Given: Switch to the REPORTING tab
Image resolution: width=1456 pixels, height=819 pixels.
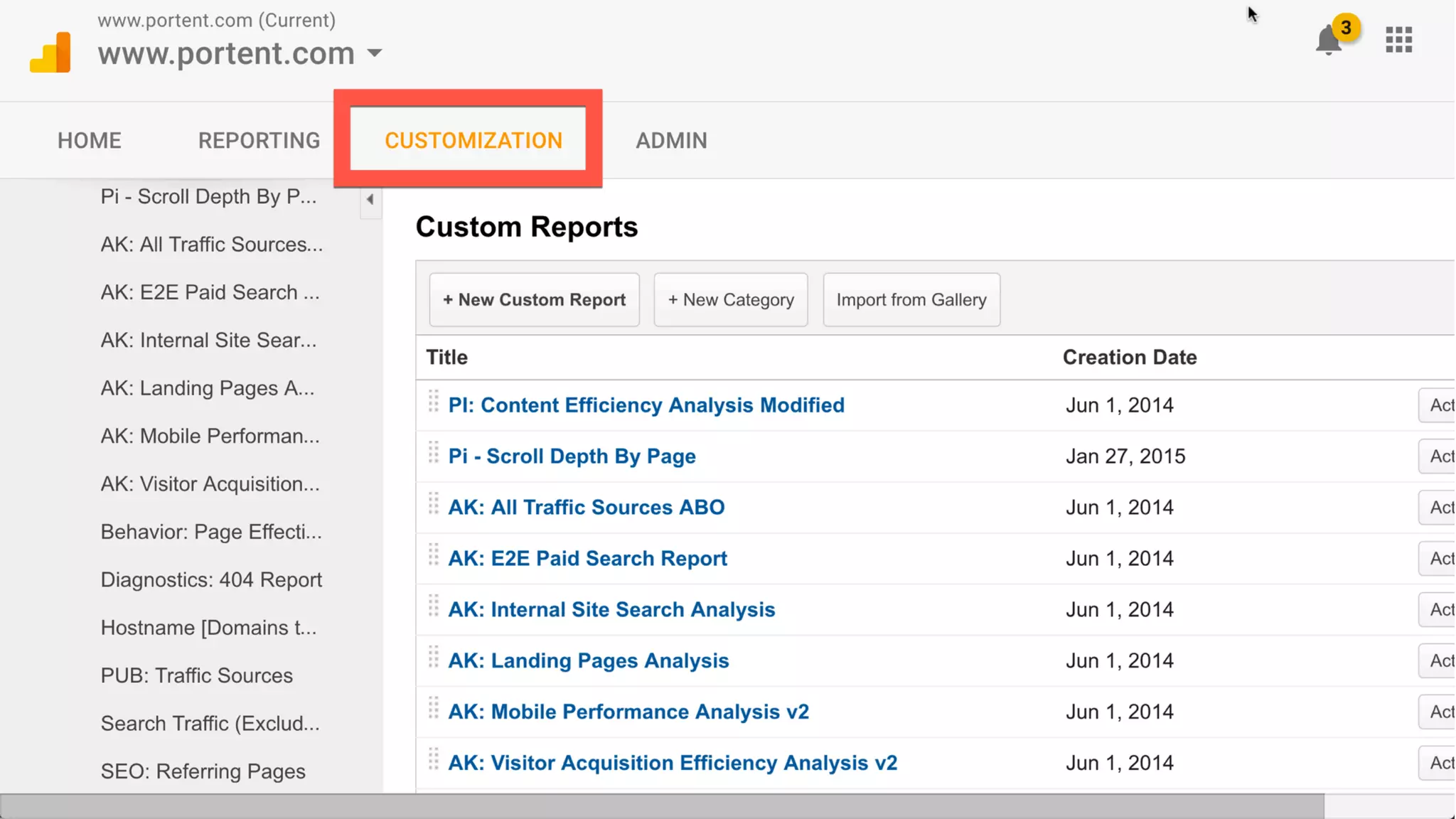Looking at the screenshot, I should pos(259,141).
